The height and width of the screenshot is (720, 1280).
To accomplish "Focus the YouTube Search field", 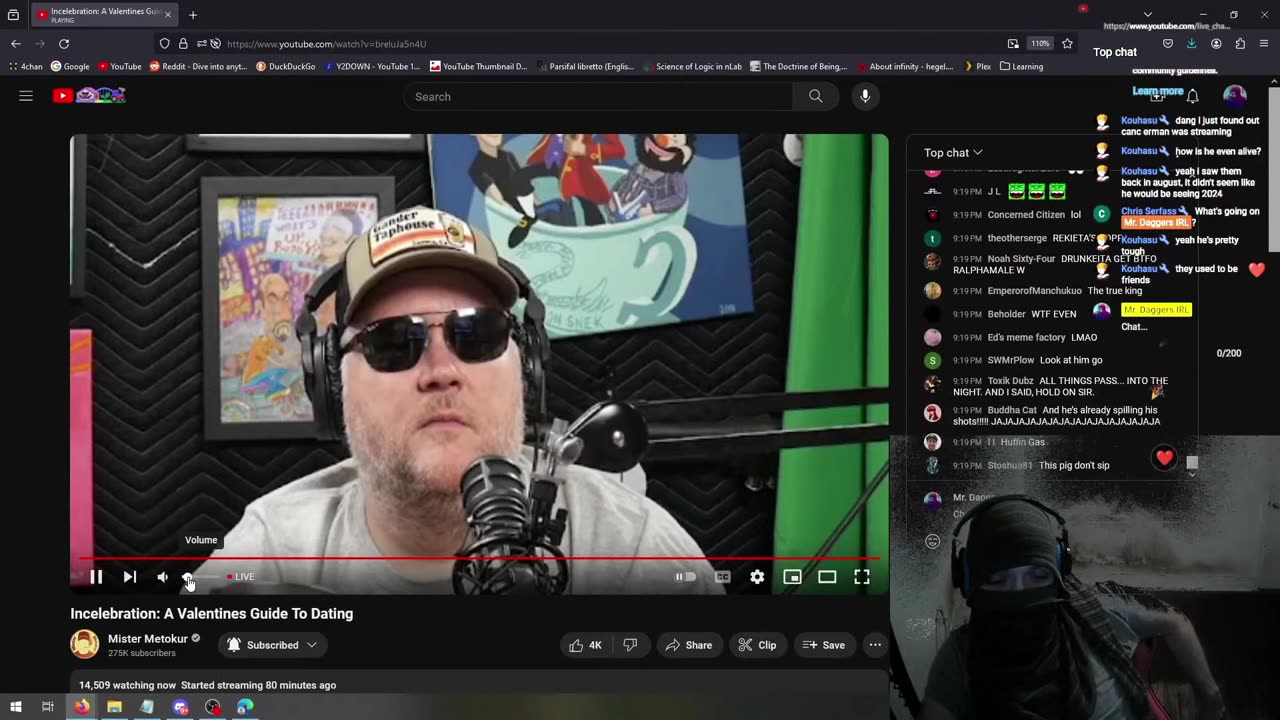I will point(598,97).
